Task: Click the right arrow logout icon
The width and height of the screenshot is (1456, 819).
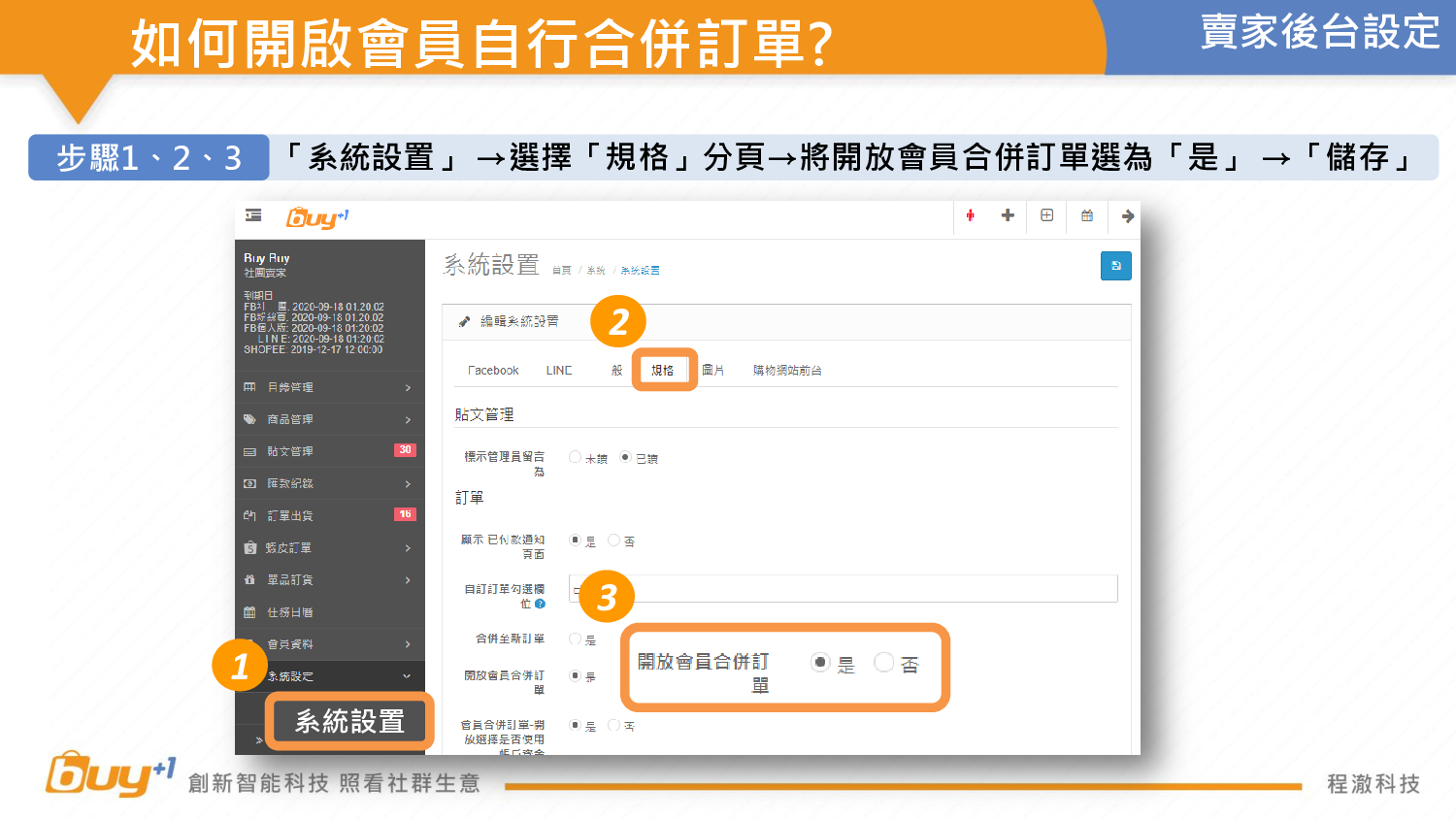Action: click(x=1127, y=216)
